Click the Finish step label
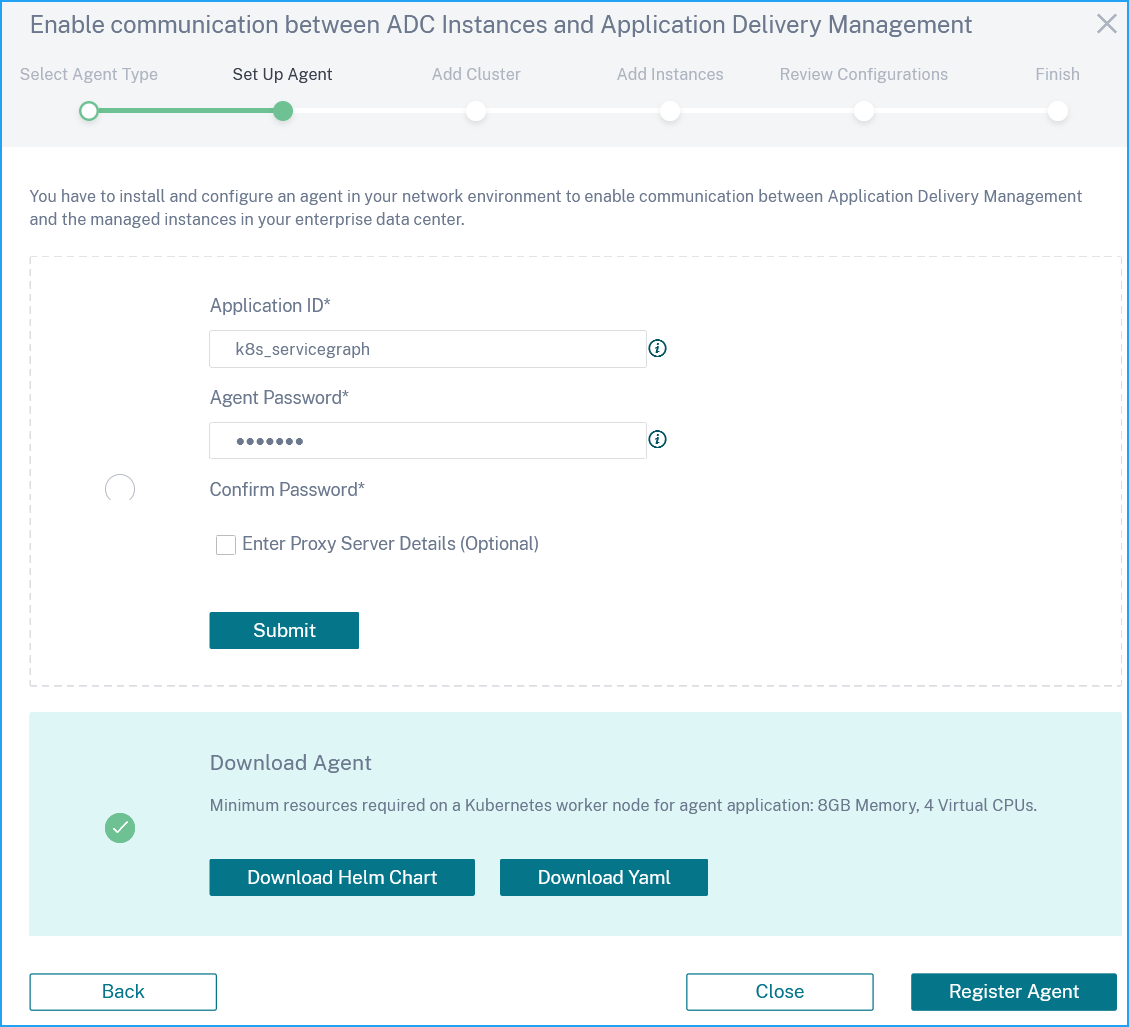Image resolution: width=1129 pixels, height=1027 pixels. tap(1057, 74)
